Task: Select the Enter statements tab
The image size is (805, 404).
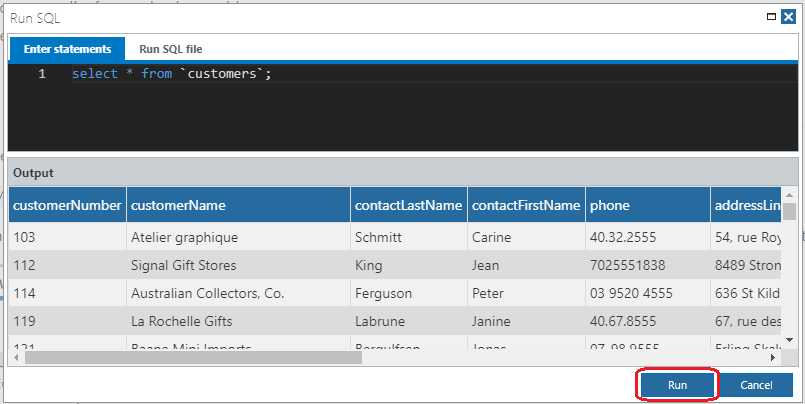Action: [67, 49]
